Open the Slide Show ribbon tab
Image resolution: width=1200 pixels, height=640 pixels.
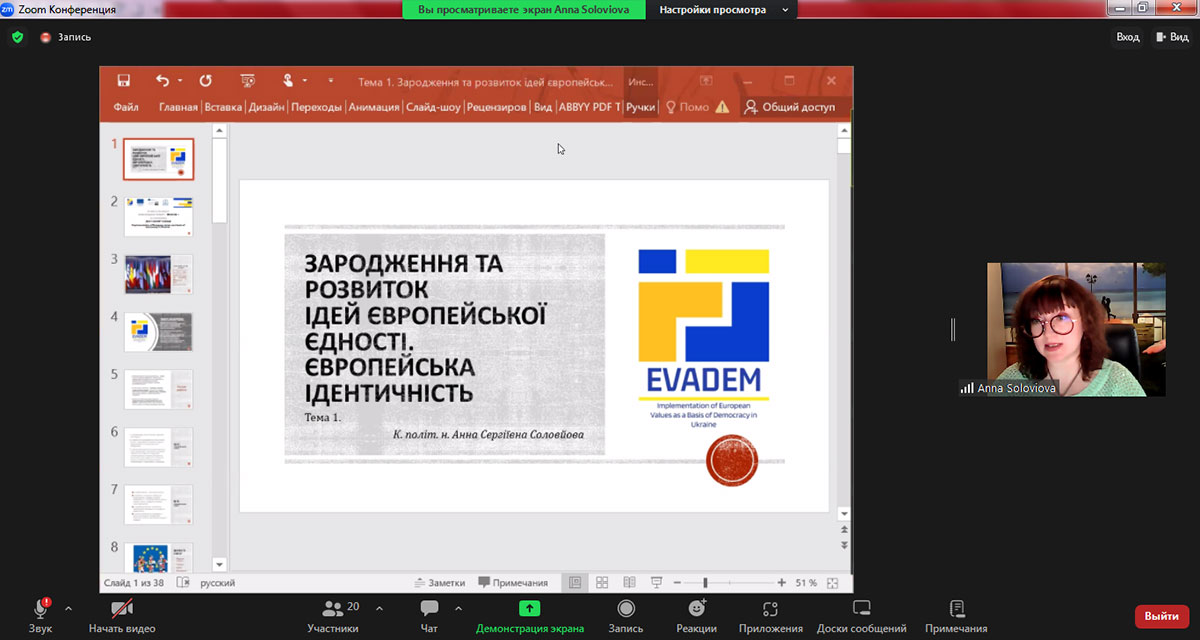433,107
